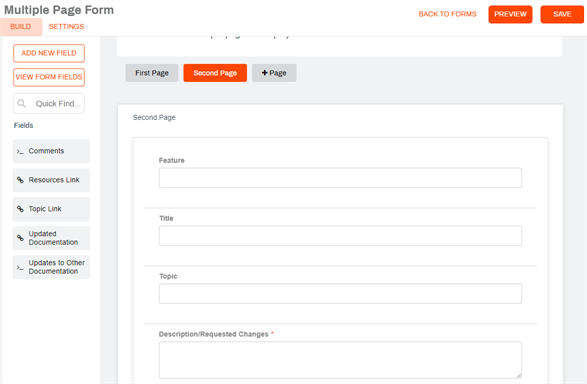This screenshot has height=384, width=587.
Task: Select the Resources Link field item
Action: pos(51,180)
